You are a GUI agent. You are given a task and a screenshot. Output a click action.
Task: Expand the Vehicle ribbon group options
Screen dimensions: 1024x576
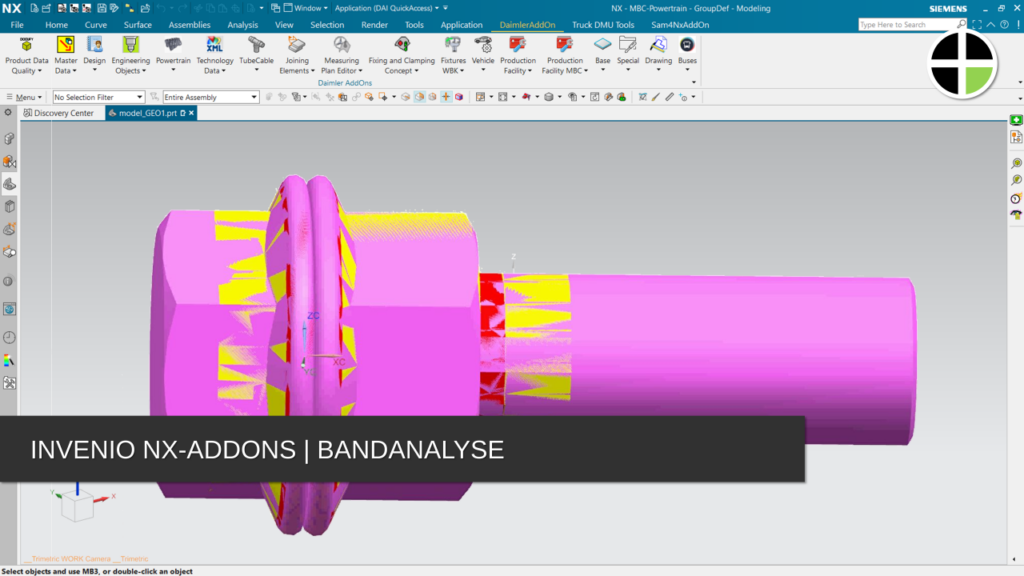click(484, 70)
